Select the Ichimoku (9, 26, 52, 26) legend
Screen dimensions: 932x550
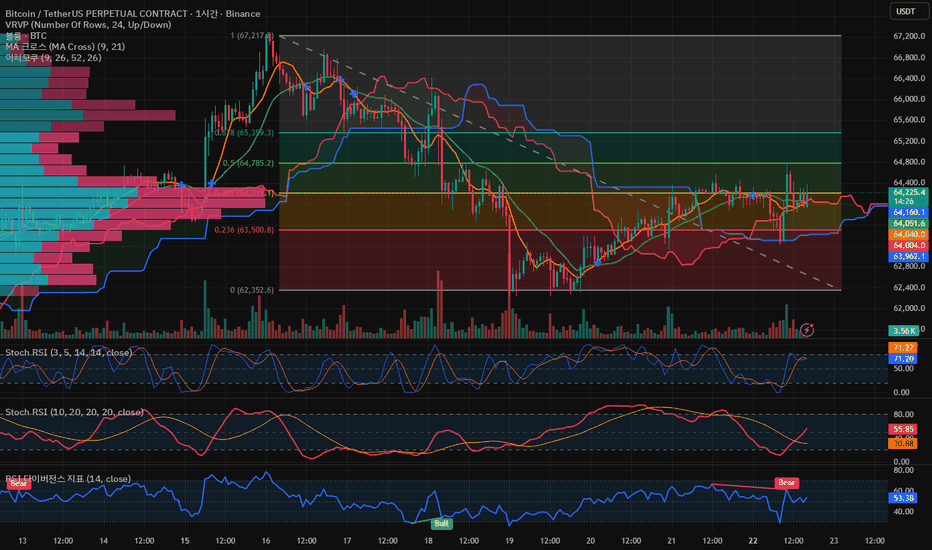point(53,58)
